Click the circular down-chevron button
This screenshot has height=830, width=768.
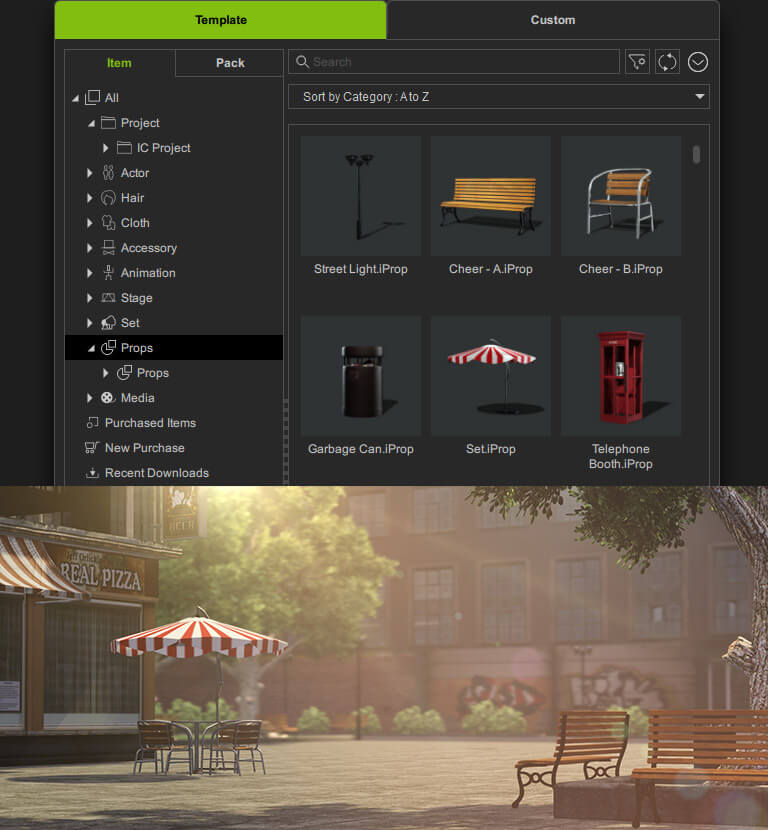point(698,62)
